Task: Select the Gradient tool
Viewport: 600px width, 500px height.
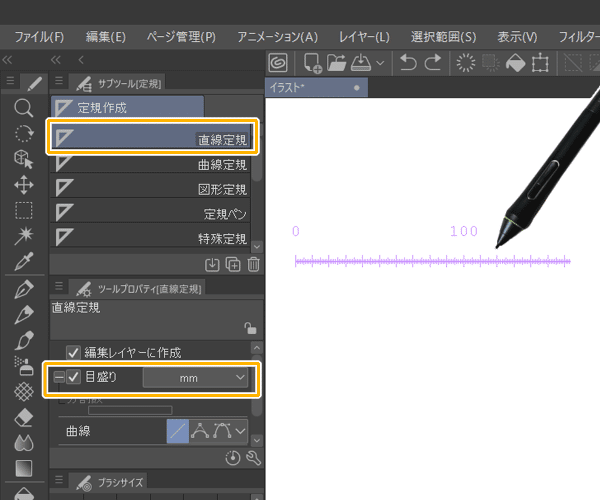Action: tap(24, 468)
